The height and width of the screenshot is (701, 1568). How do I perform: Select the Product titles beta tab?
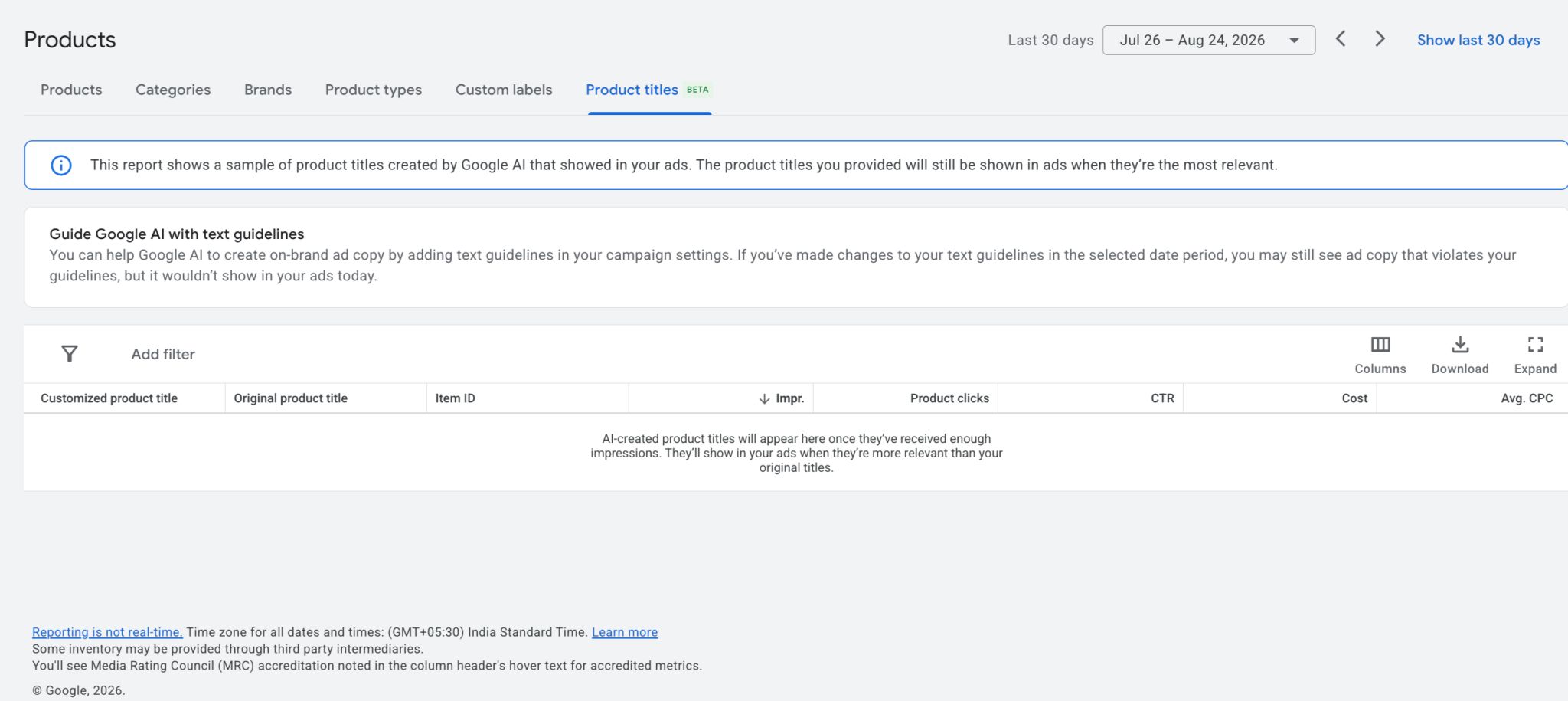[x=649, y=90]
